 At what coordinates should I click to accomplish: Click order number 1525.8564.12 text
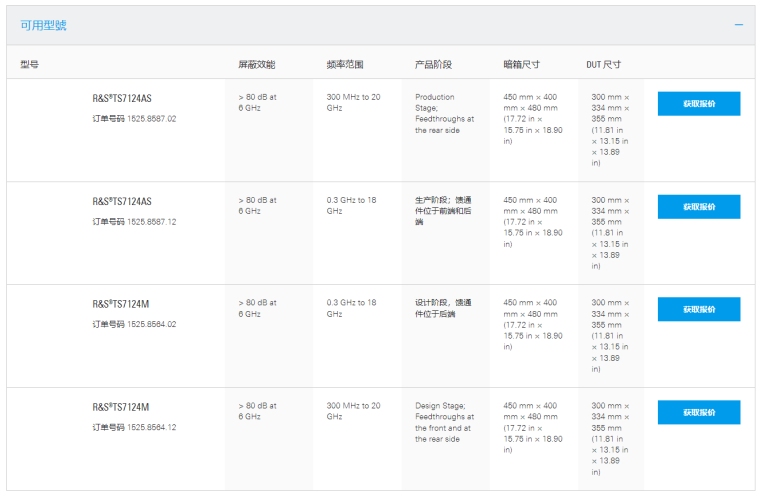click(x=134, y=427)
